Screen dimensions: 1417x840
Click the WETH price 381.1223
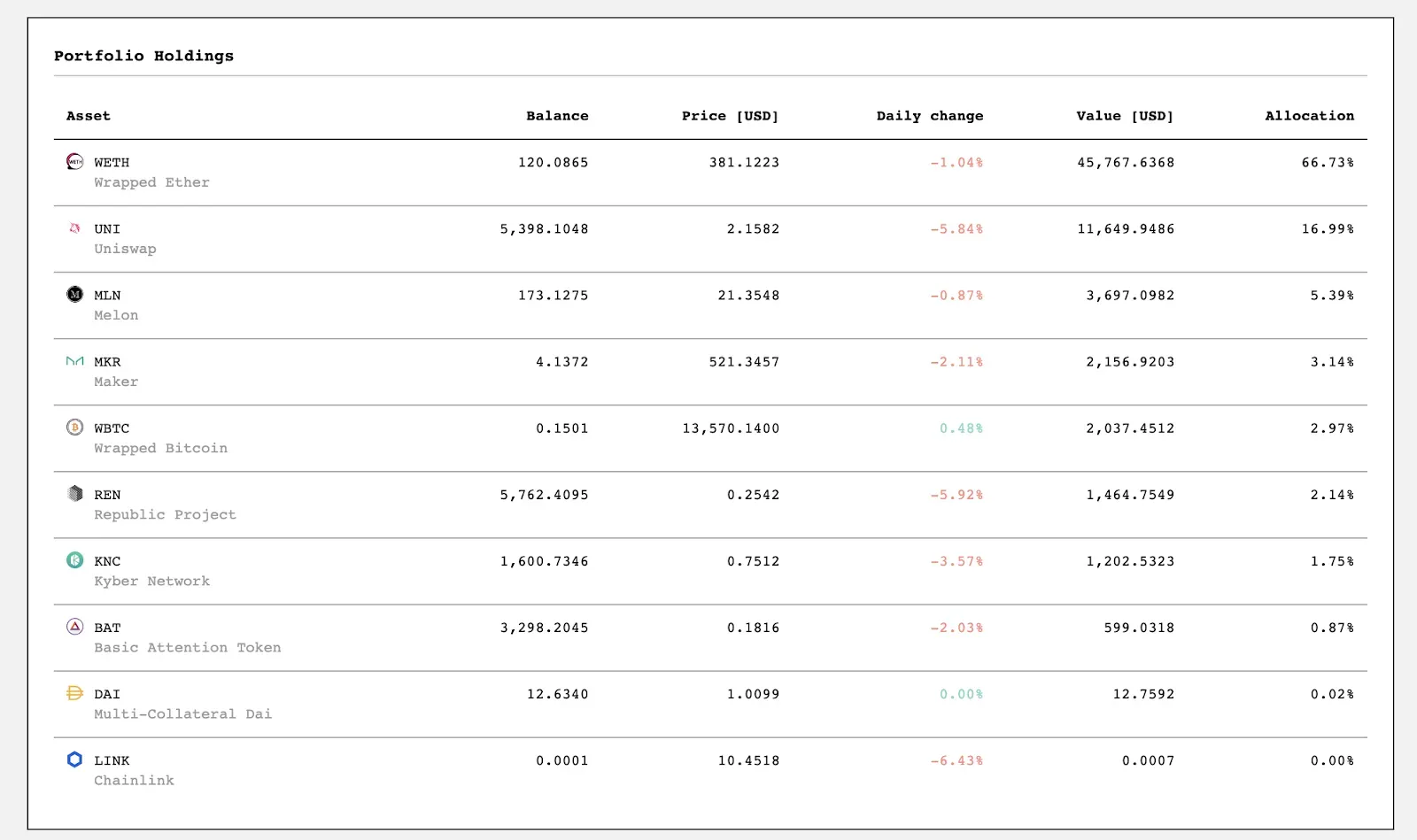click(744, 163)
